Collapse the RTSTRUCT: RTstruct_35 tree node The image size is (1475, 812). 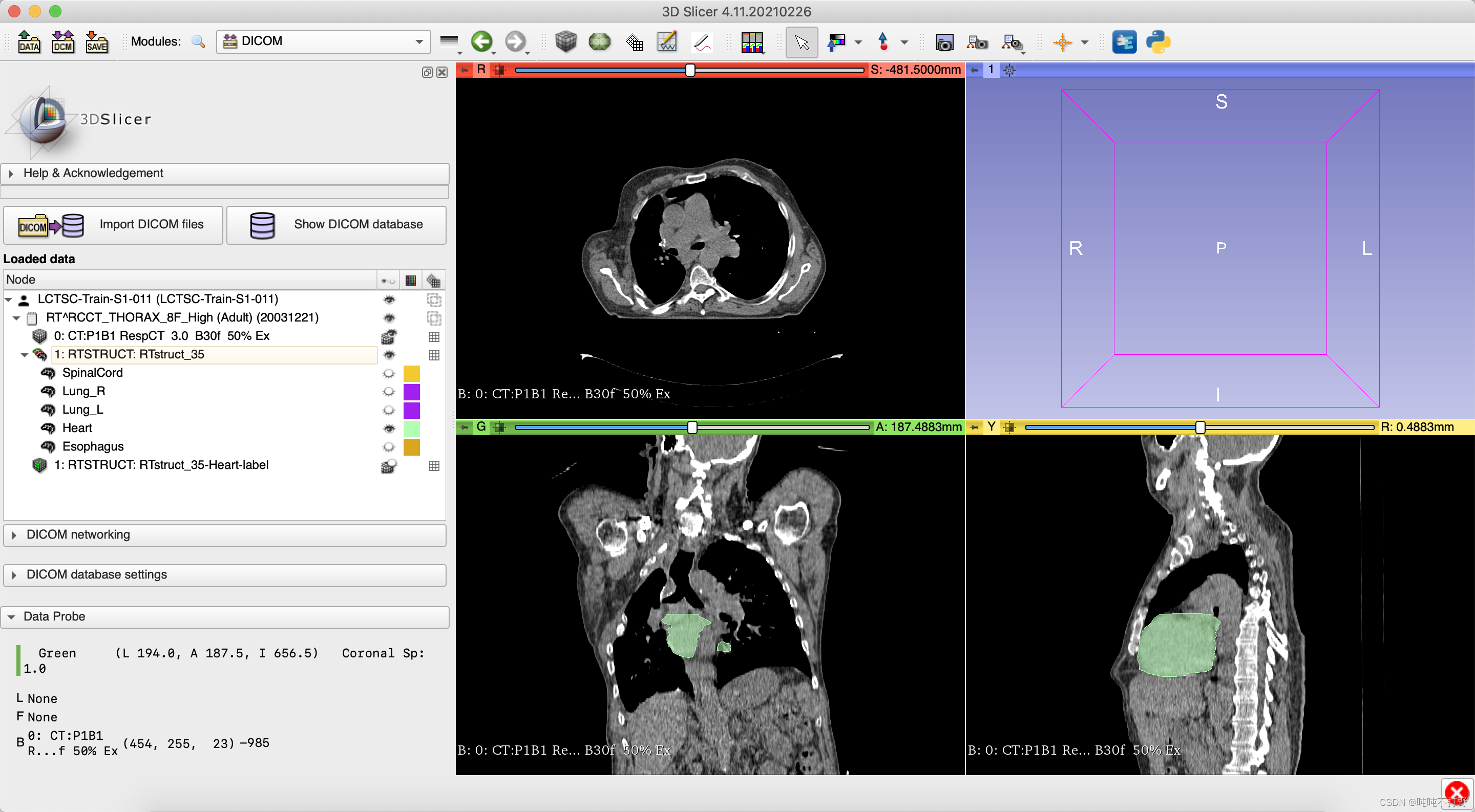(25, 355)
